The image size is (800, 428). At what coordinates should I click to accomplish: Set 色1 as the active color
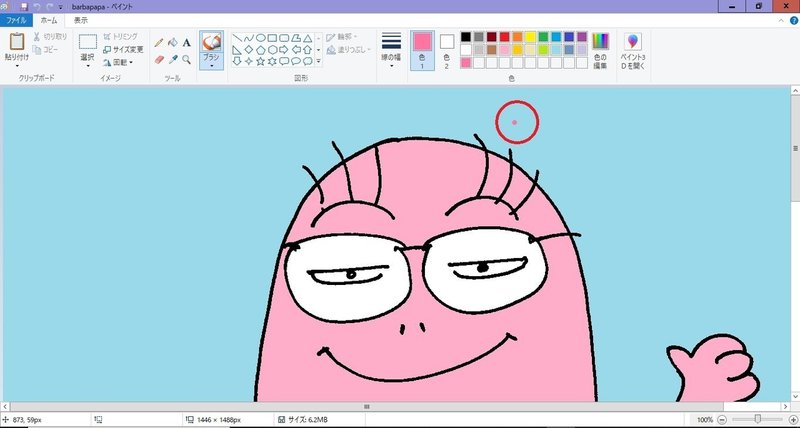click(x=422, y=47)
